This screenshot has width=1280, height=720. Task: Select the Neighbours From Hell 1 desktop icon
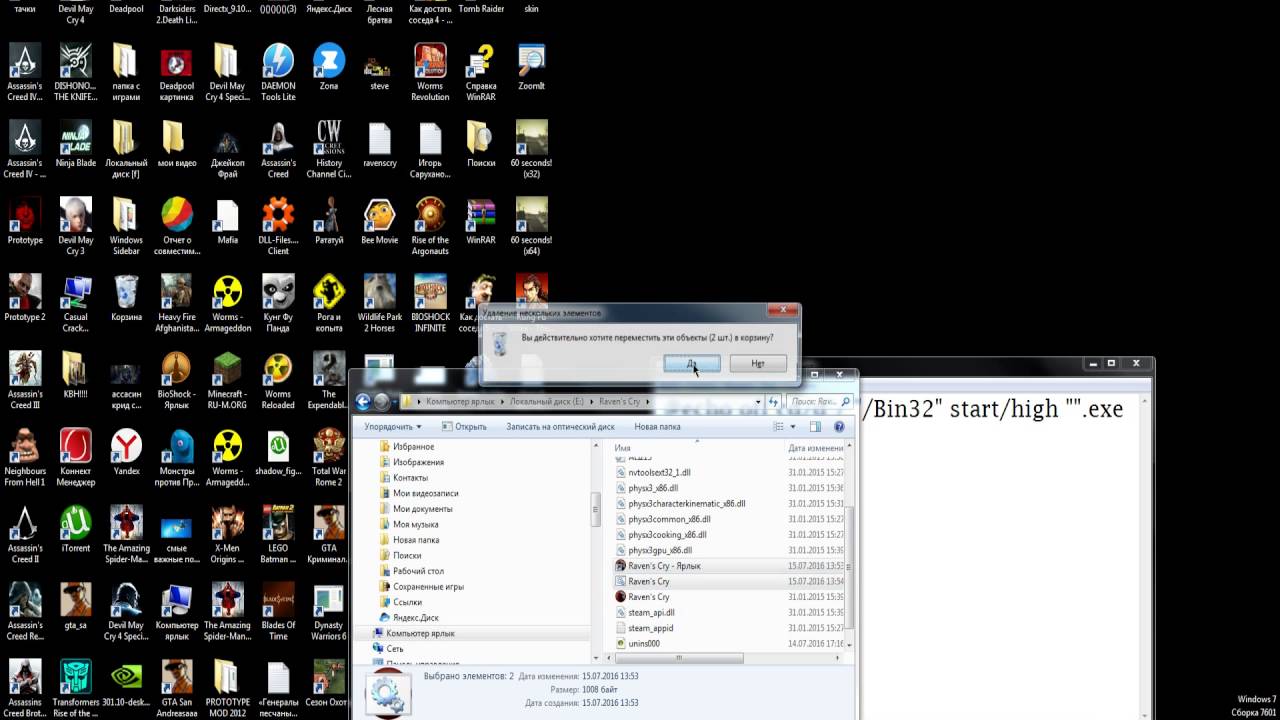tap(25, 458)
